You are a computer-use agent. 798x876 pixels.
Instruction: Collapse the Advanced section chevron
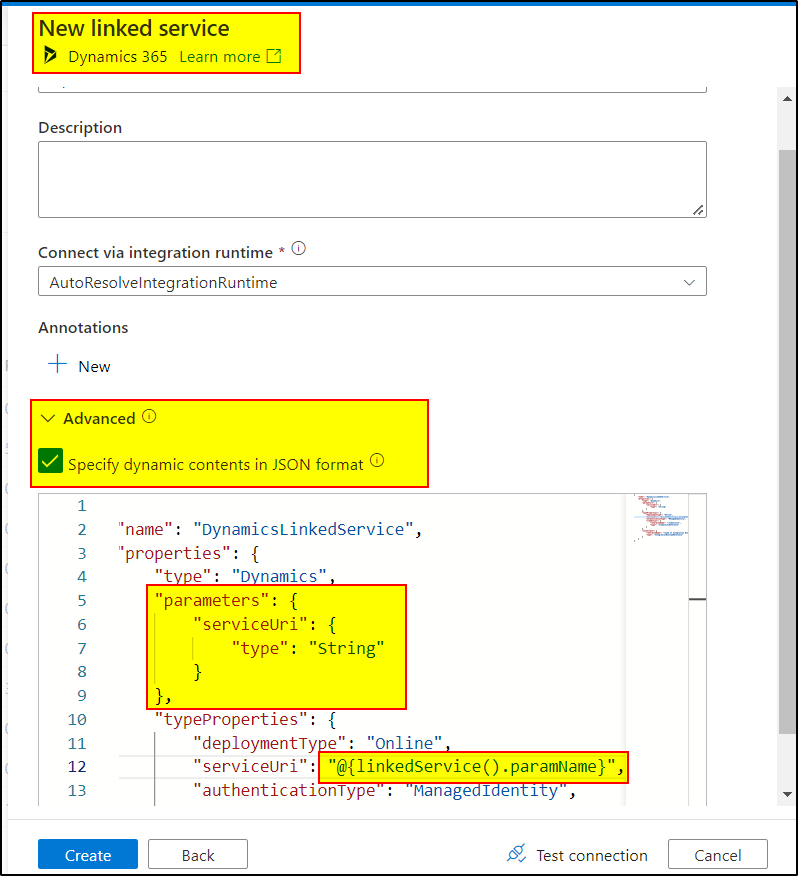(x=49, y=418)
